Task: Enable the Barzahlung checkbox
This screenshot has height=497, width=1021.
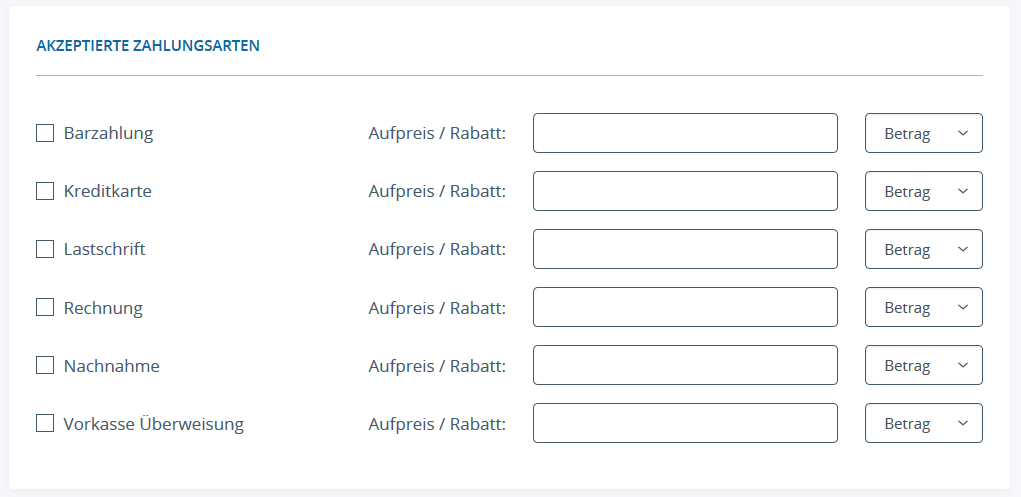Action: [x=45, y=133]
